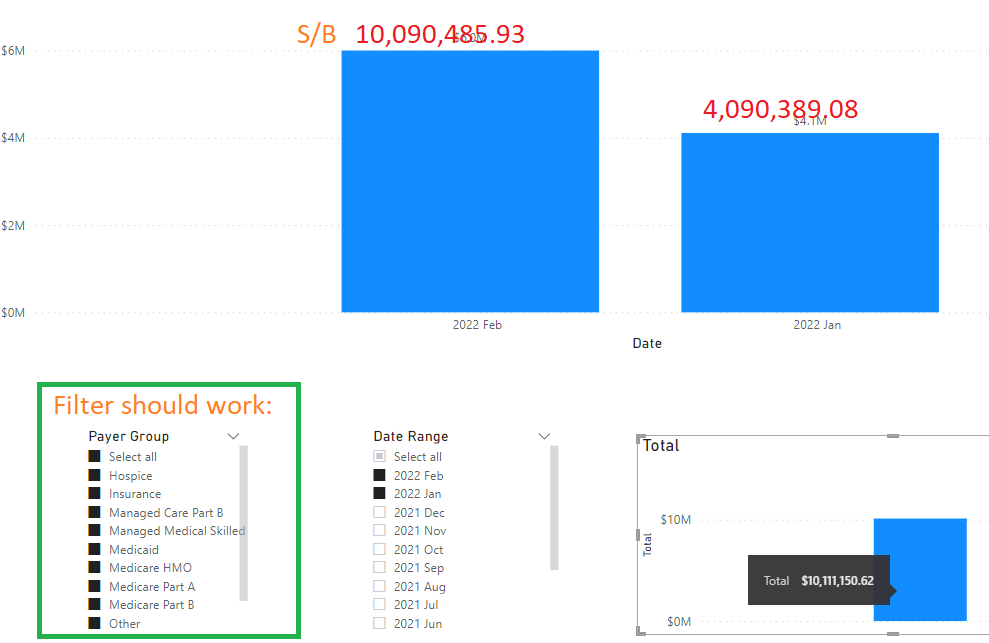Check the 2021 Aug date checkbox
Screen dimensions: 989x643
tap(380, 586)
